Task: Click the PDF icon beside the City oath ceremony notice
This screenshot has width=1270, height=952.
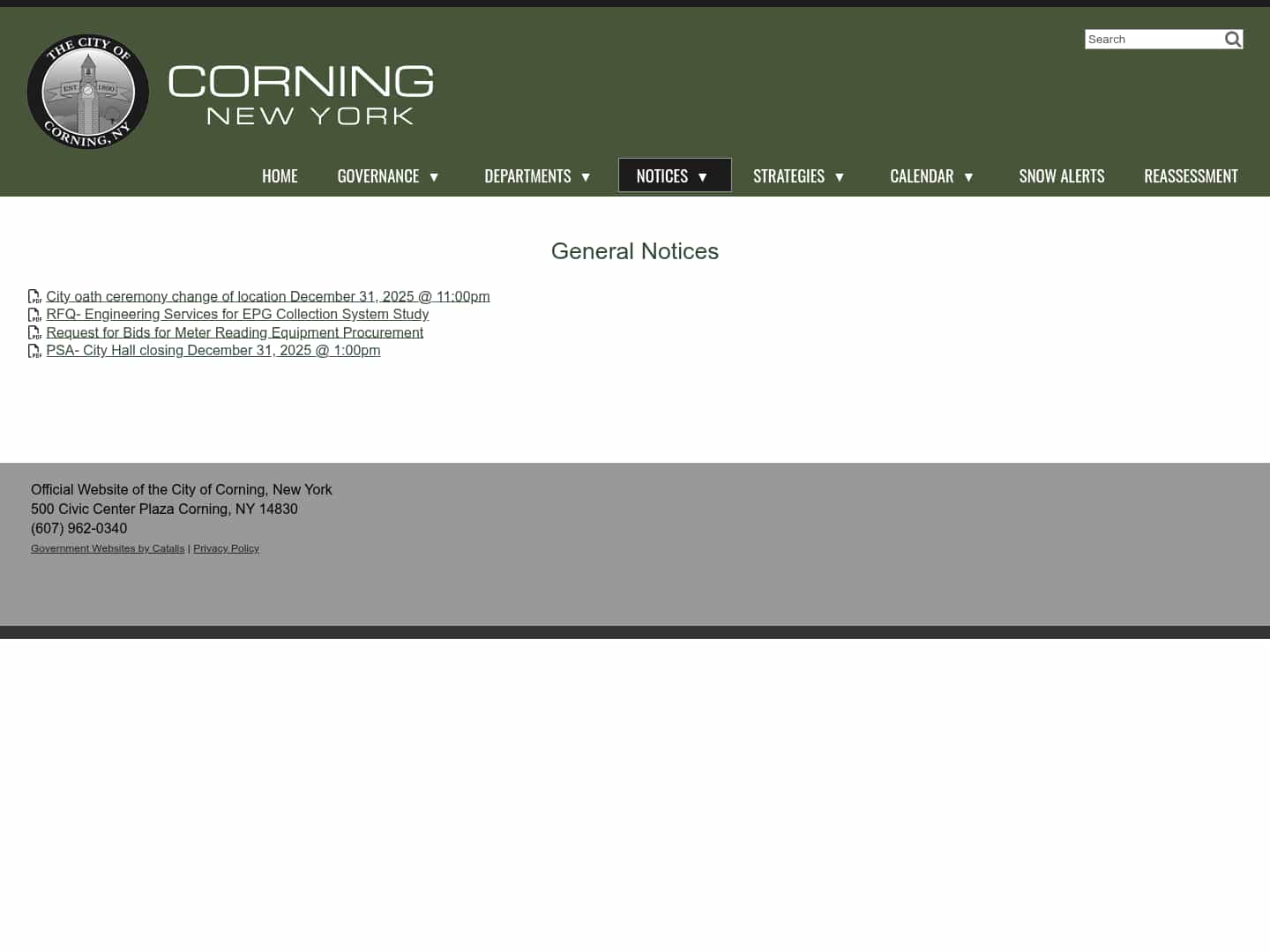Action: (35, 297)
